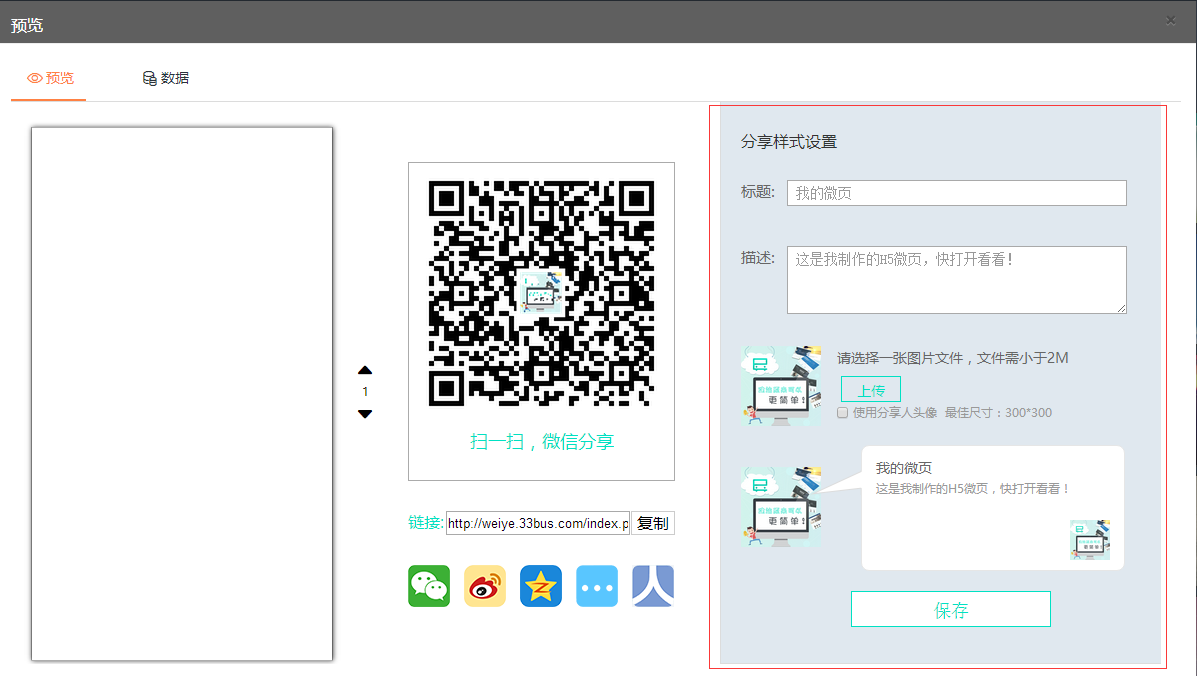
Task: Switch to the 数据 tab
Action: coord(166,78)
